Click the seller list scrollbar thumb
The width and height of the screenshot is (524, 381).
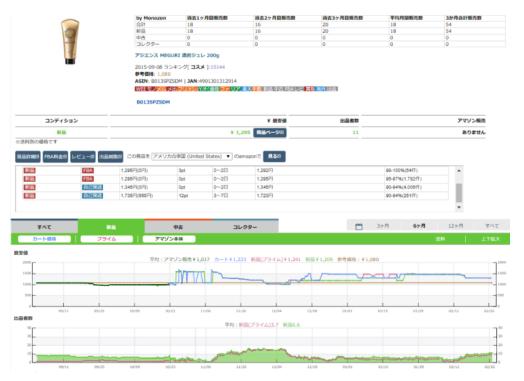click(459, 193)
